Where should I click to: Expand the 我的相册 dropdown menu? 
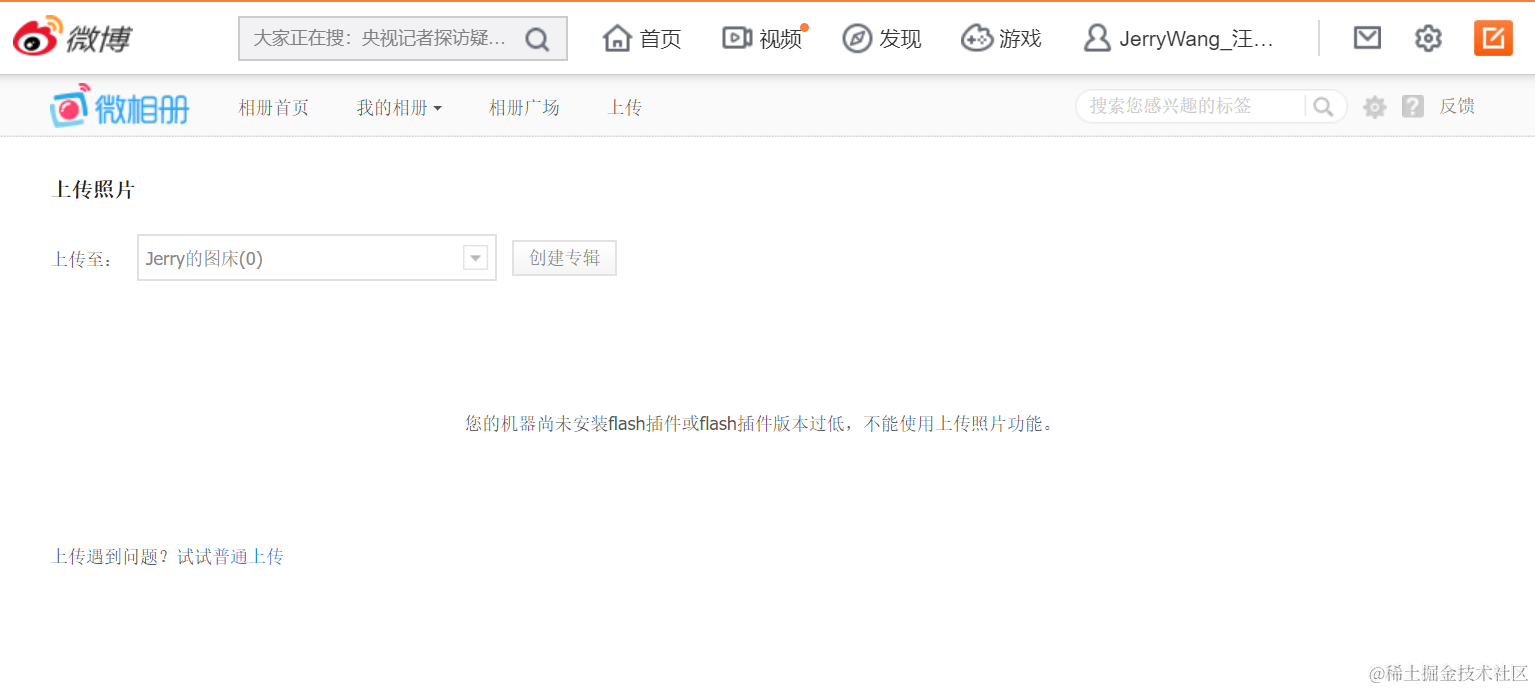point(399,107)
